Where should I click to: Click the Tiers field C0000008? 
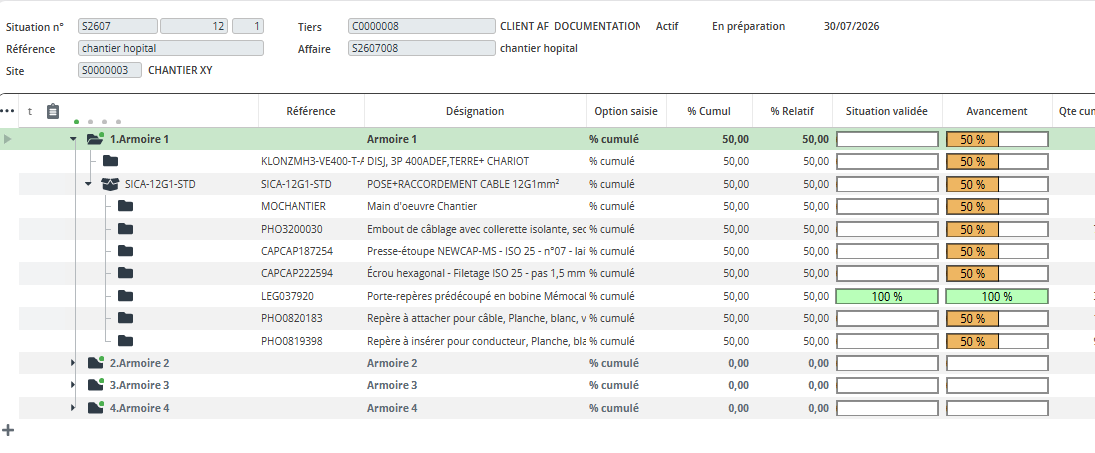coord(422,27)
